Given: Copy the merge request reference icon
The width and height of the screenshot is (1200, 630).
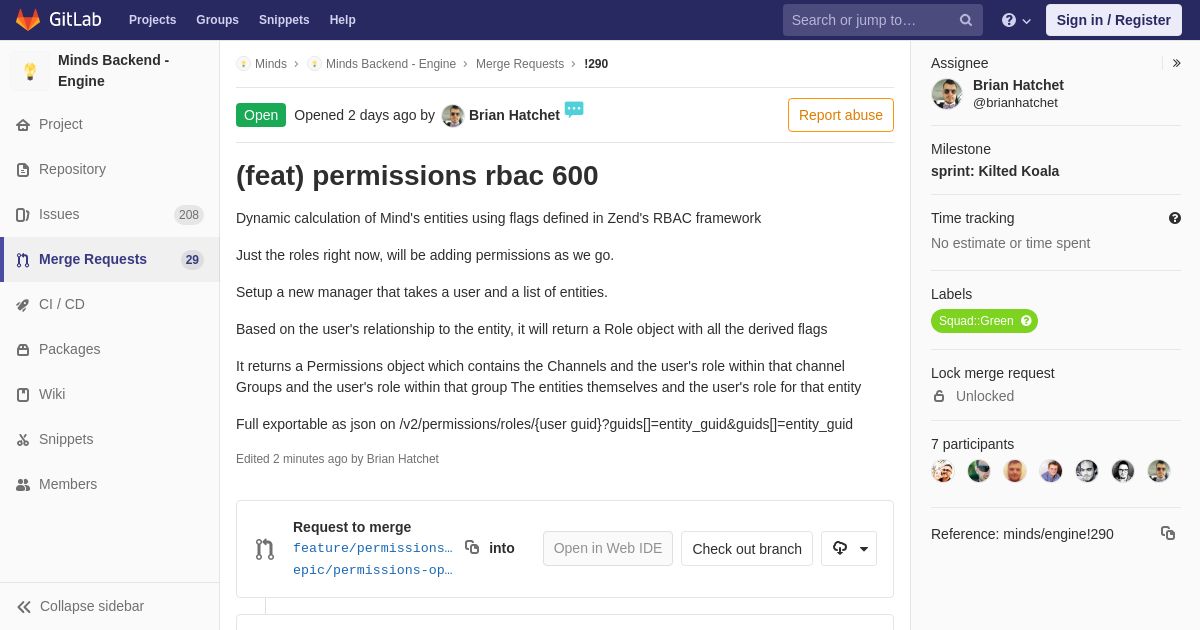Looking at the screenshot, I should 1167,533.
